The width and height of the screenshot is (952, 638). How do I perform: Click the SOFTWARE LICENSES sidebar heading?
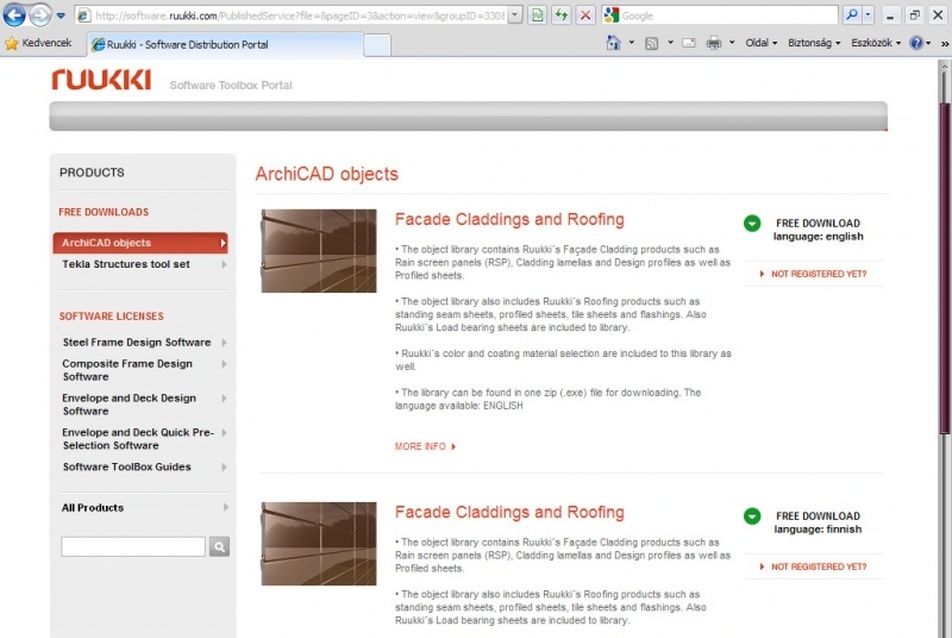[111, 316]
